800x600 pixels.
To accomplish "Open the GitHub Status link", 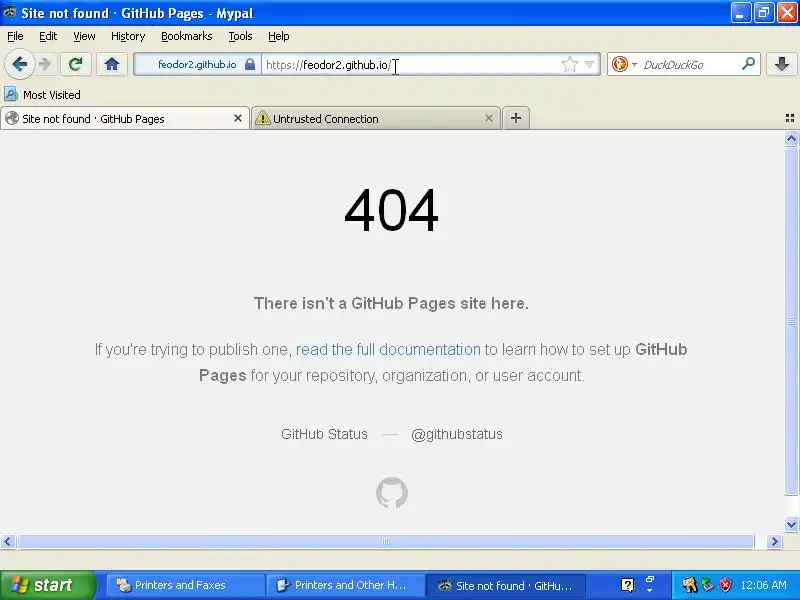I will coord(324,434).
